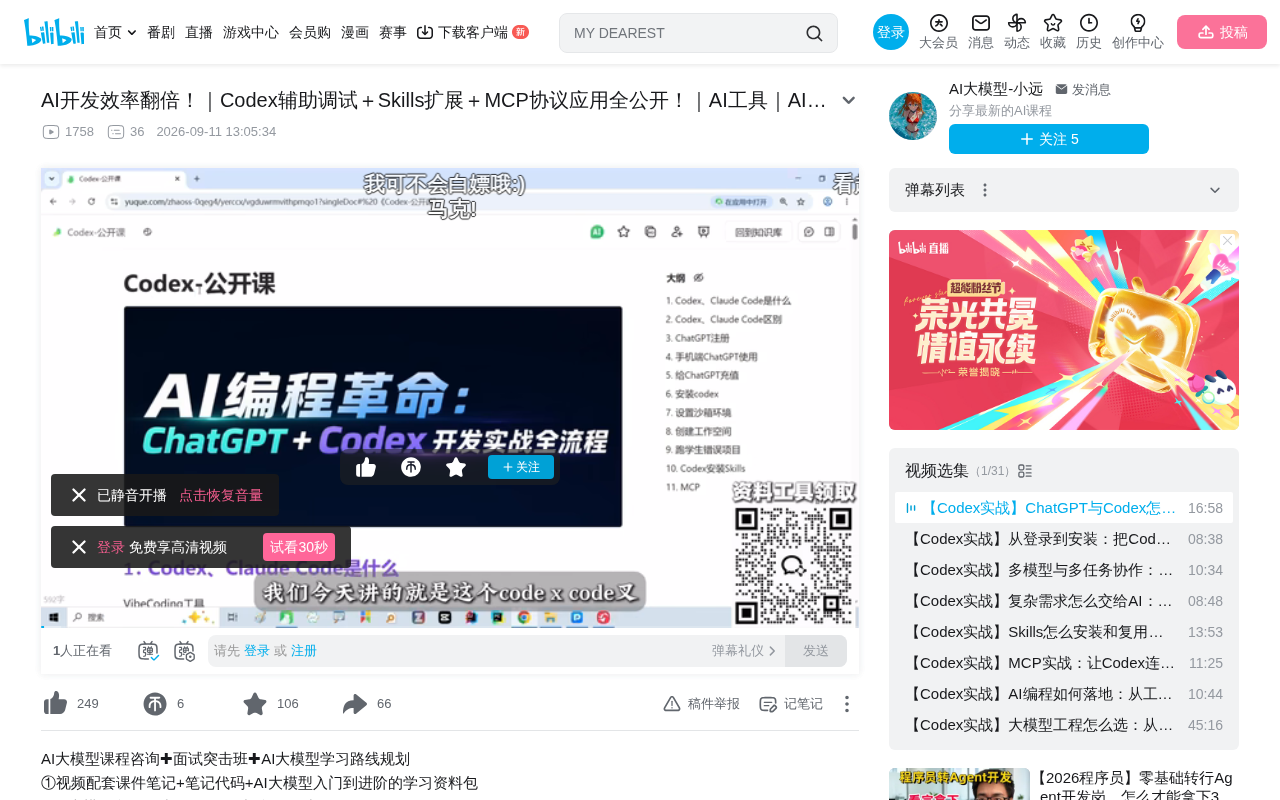Close the bilibili直播 ad banner
Viewport: 1280px width, 800px height.
(x=1228, y=241)
